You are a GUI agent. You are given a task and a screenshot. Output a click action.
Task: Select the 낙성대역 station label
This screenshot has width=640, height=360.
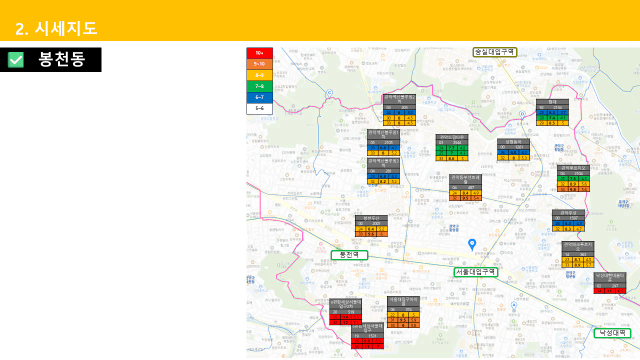612,333
